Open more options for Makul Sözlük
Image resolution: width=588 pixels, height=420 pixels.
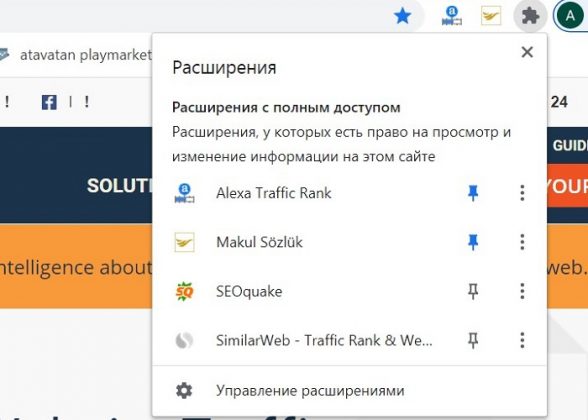point(522,242)
